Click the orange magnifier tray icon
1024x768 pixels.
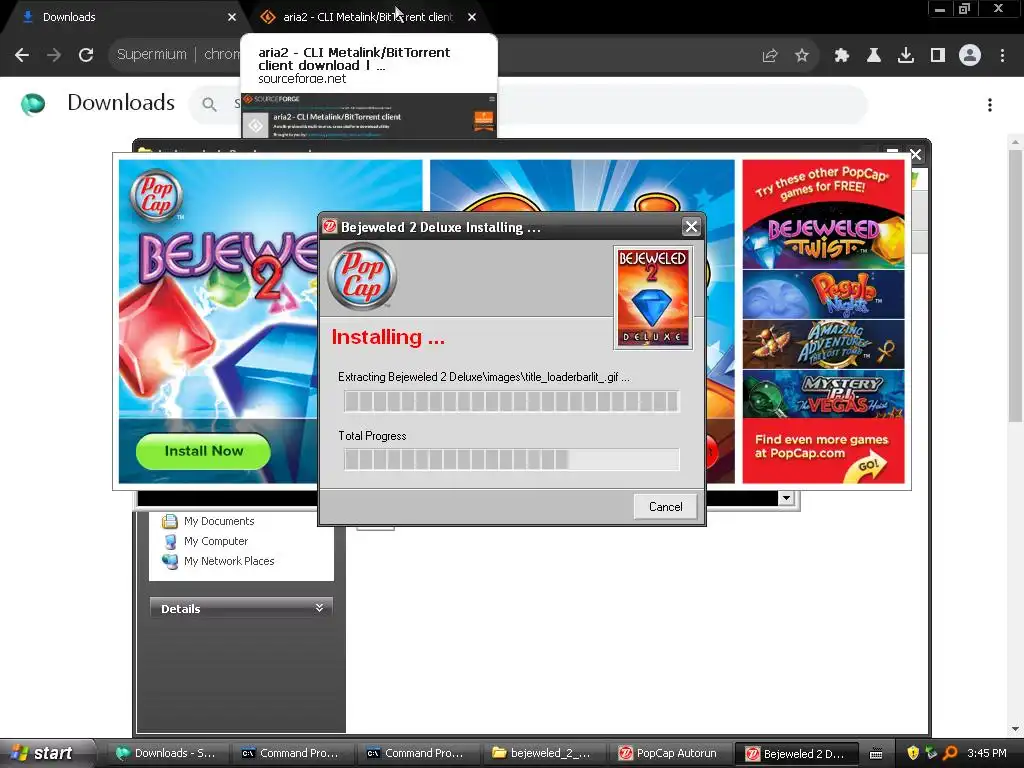950,753
